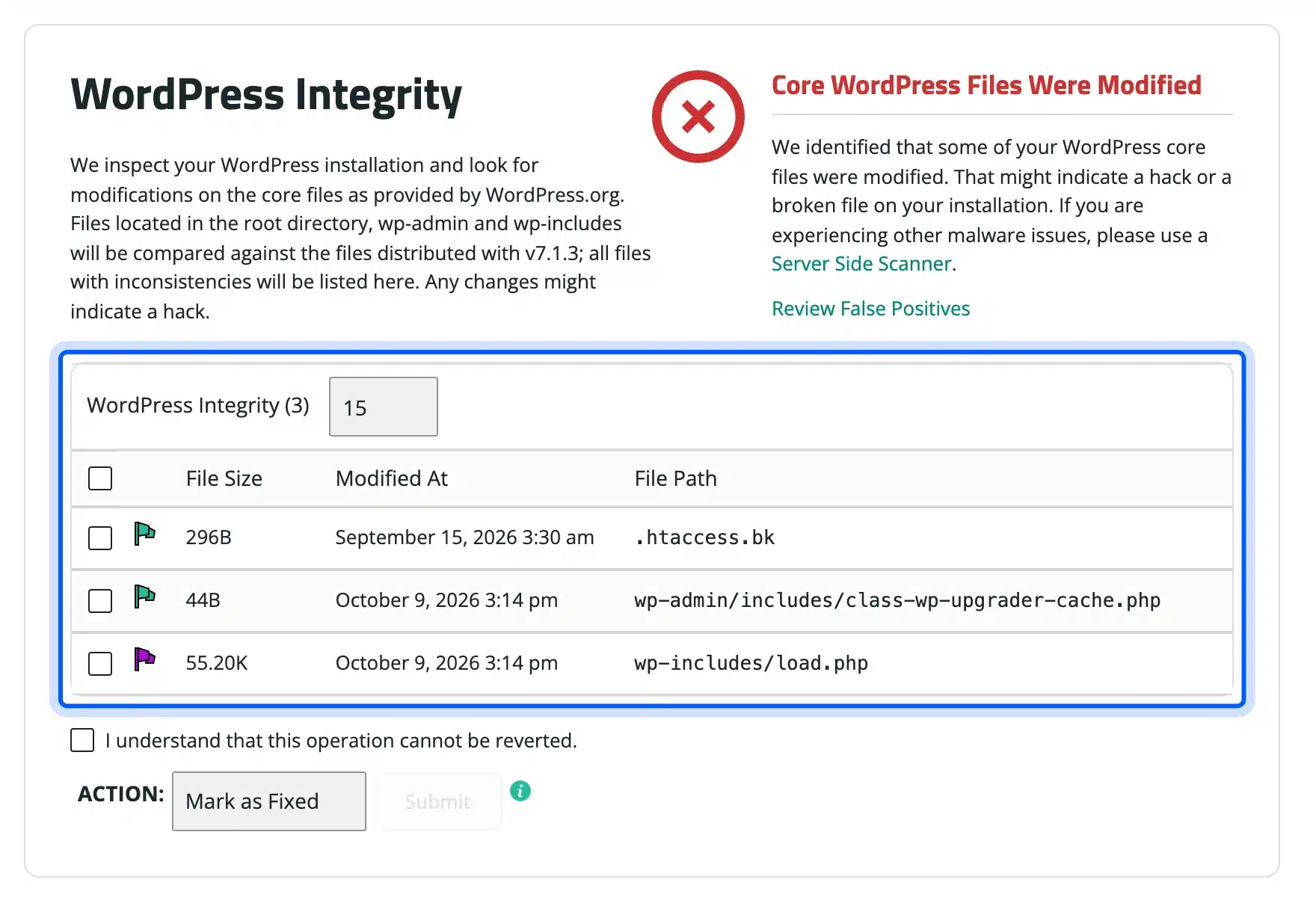Click the green info icon beside Submit

pyautogui.click(x=520, y=791)
